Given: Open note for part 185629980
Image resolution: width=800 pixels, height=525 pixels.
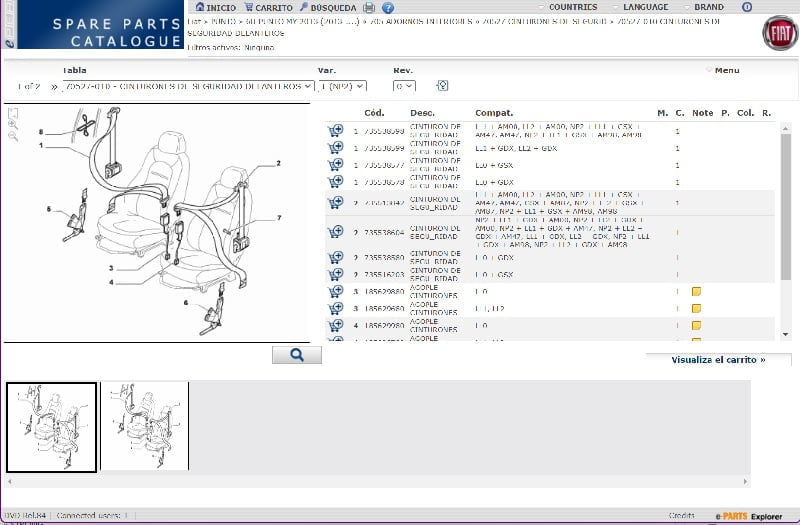Looking at the screenshot, I should pos(696,325).
